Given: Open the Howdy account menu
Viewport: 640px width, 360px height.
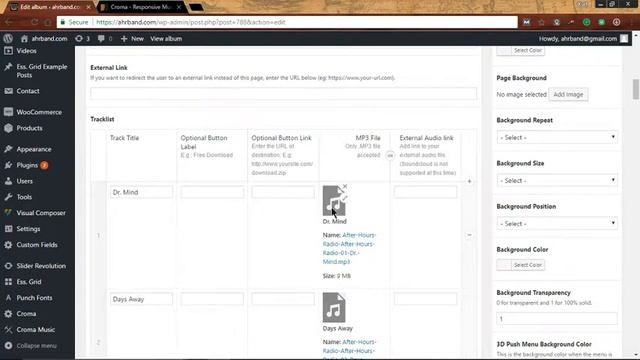Looking at the screenshot, I should point(583,39).
